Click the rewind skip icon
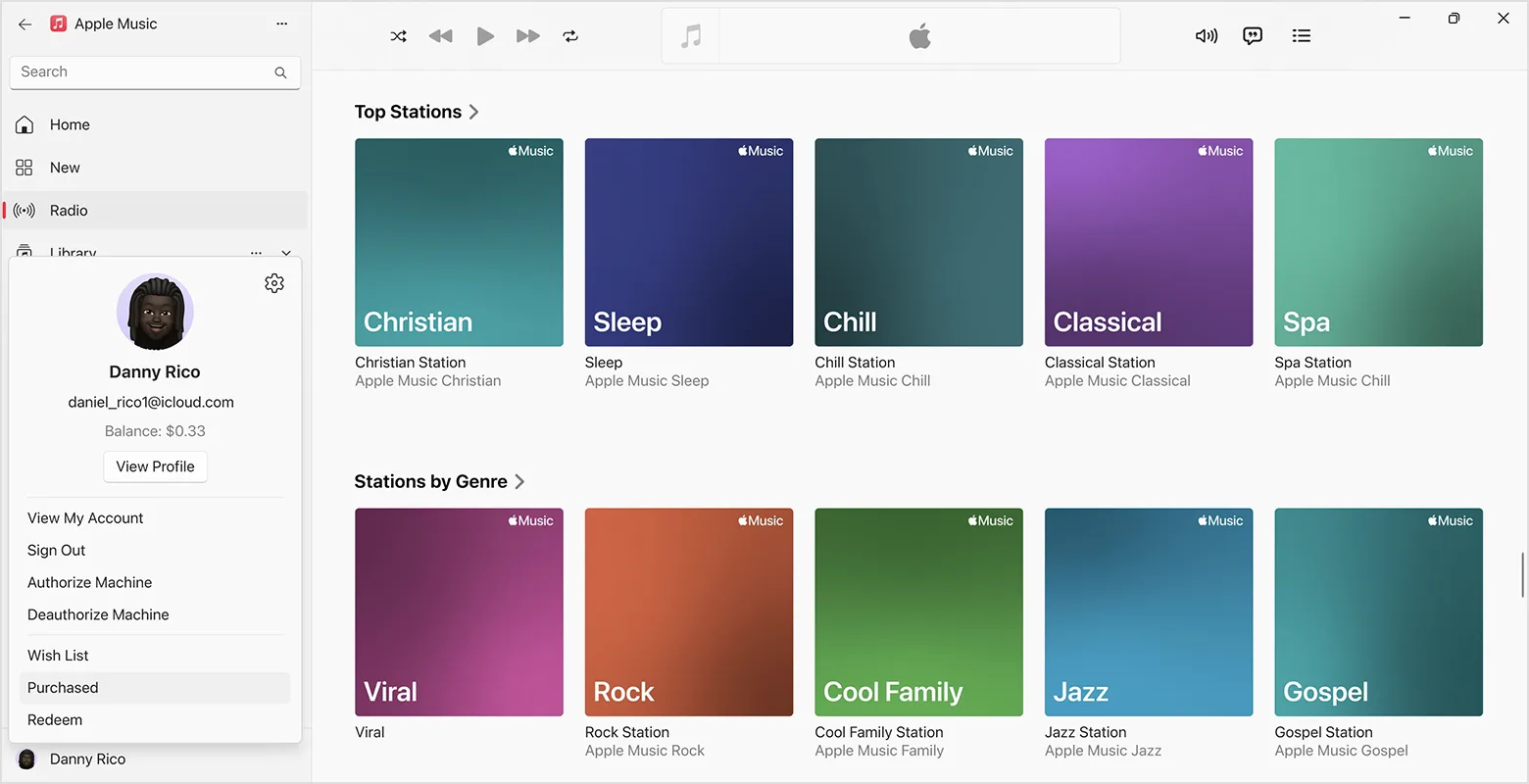The height and width of the screenshot is (784, 1529). pos(440,36)
